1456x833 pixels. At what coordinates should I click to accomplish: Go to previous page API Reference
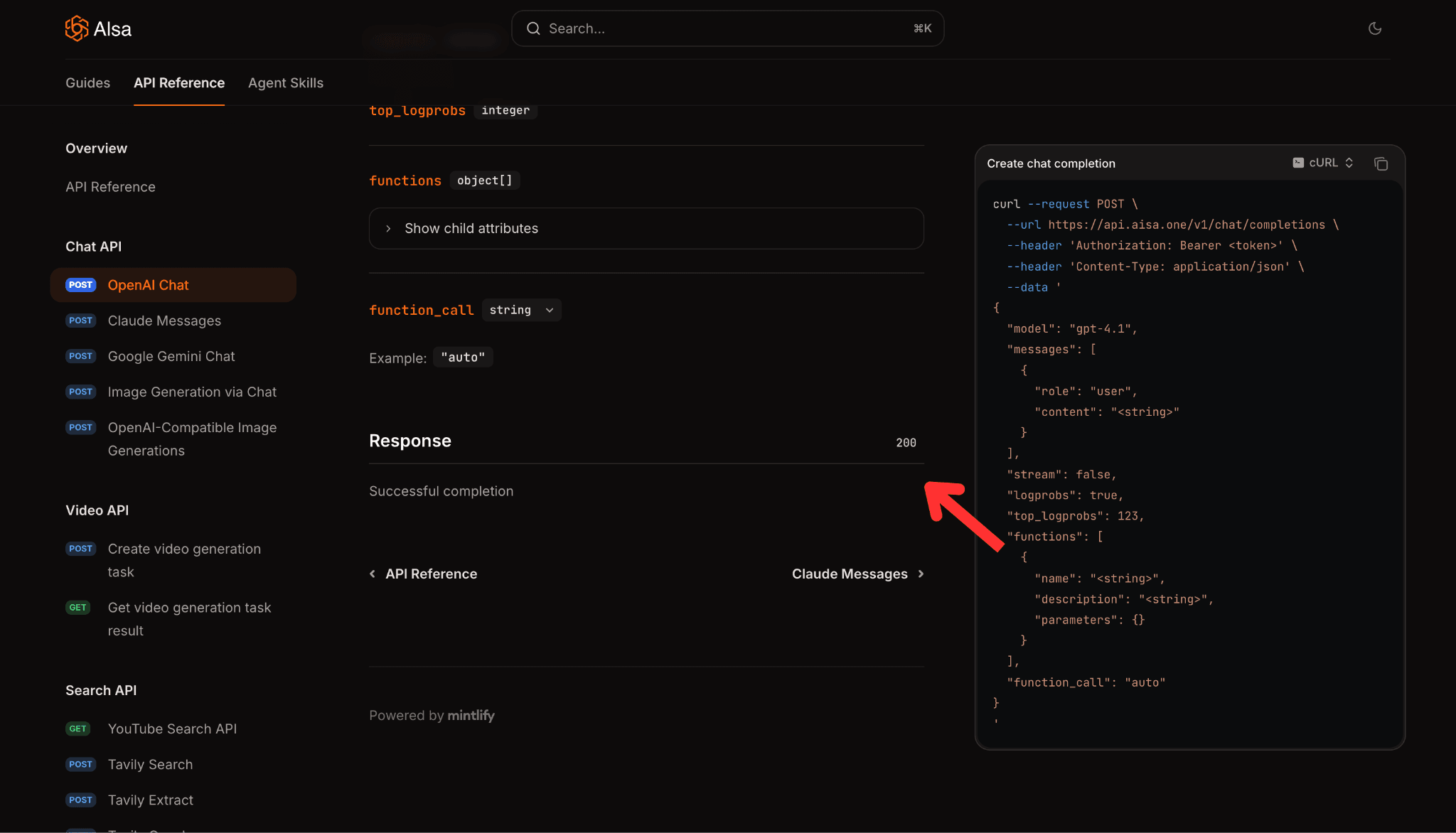(424, 574)
